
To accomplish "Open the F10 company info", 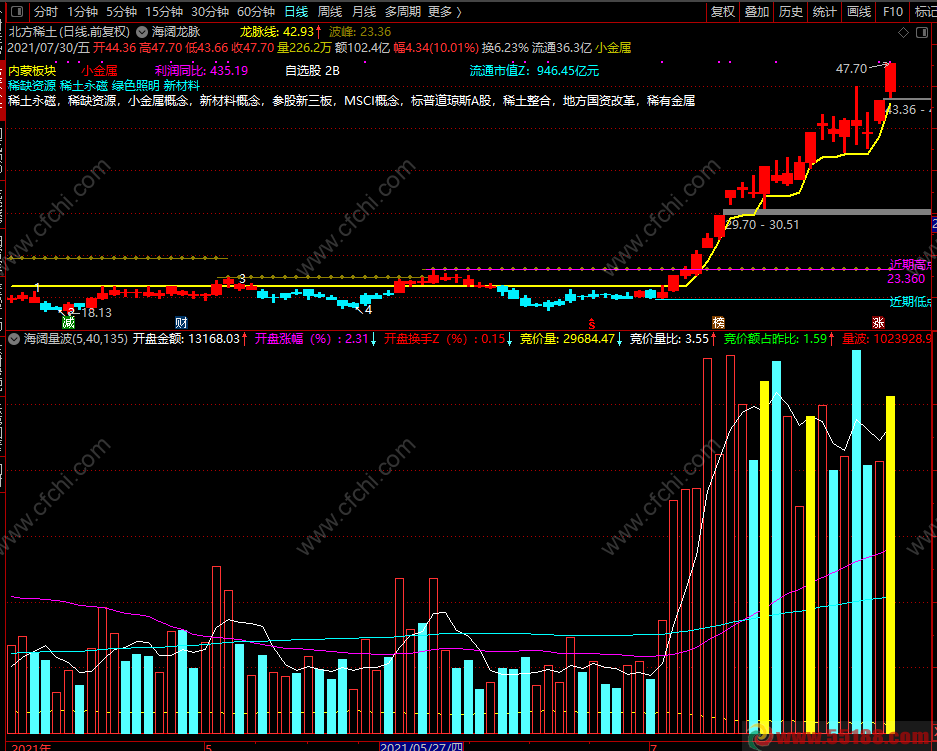I will (893, 11).
